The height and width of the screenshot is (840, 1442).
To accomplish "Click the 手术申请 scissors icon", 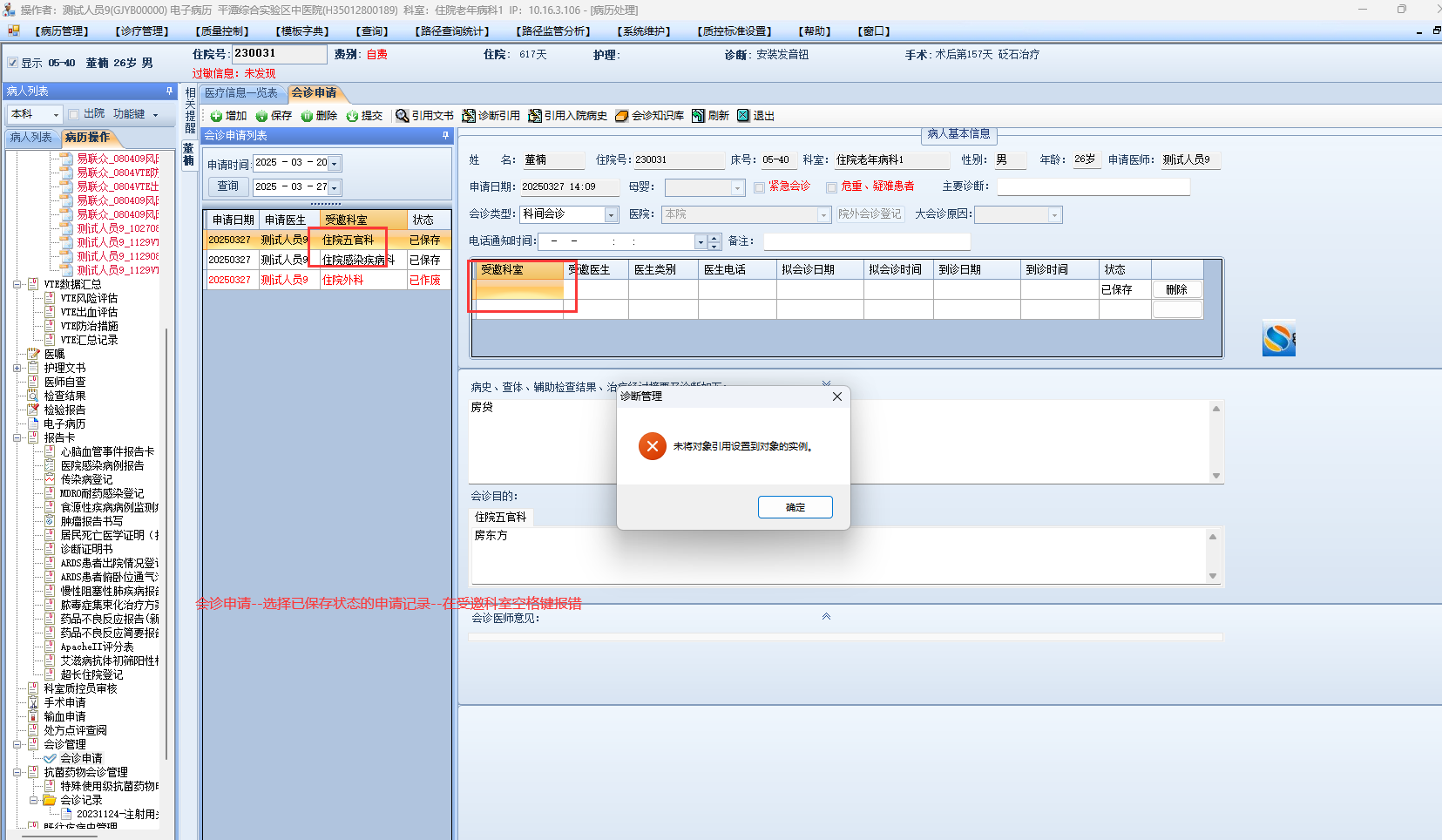I will [x=33, y=702].
